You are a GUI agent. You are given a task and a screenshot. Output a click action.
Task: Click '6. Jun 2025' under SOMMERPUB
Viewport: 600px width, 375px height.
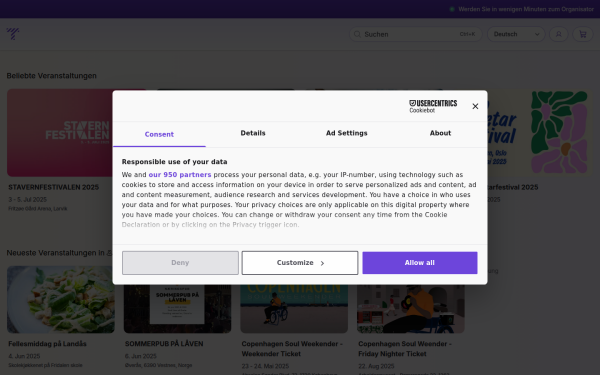pyautogui.click(x=141, y=356)
